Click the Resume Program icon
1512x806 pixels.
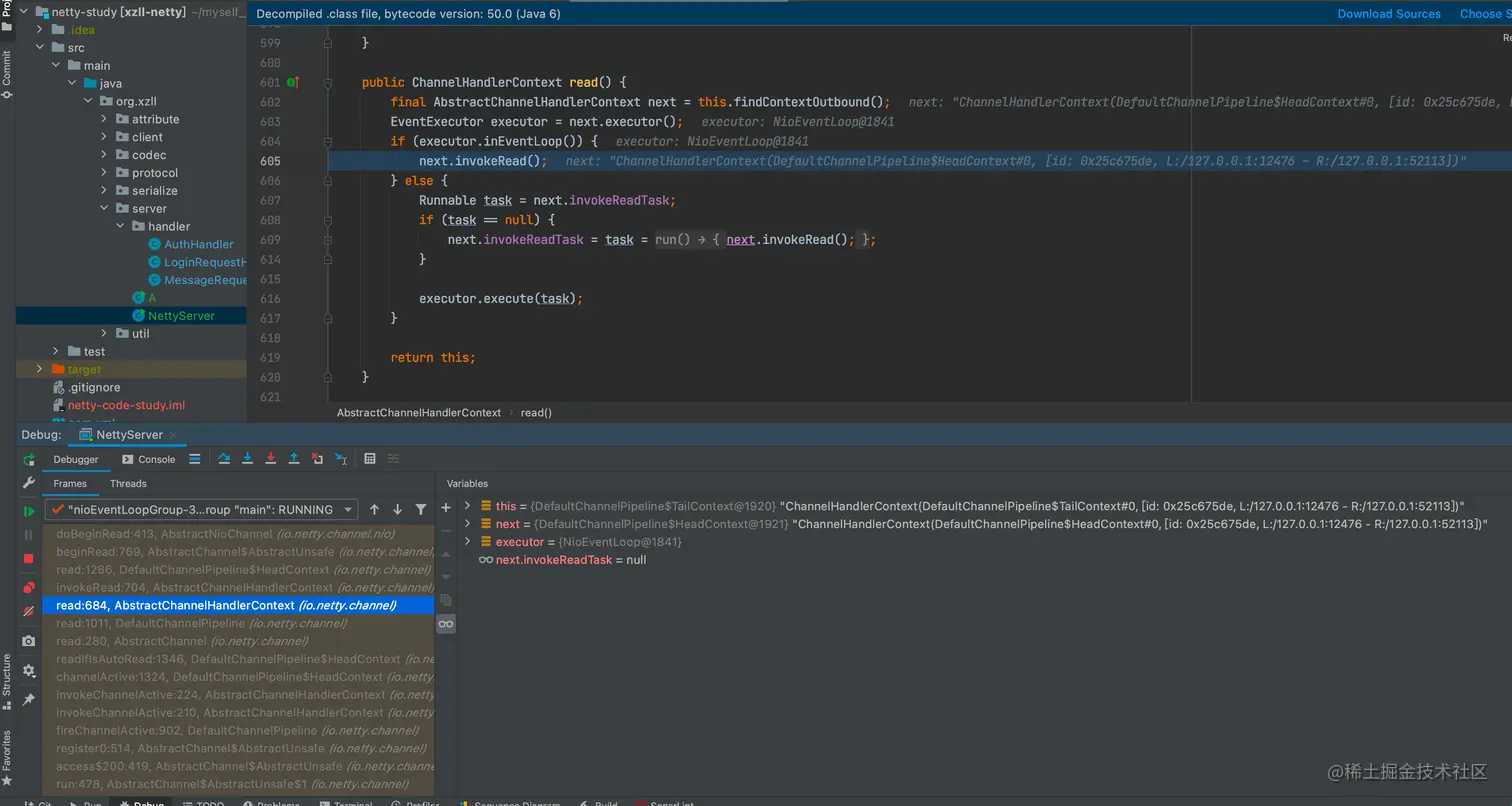click(29, 511)
